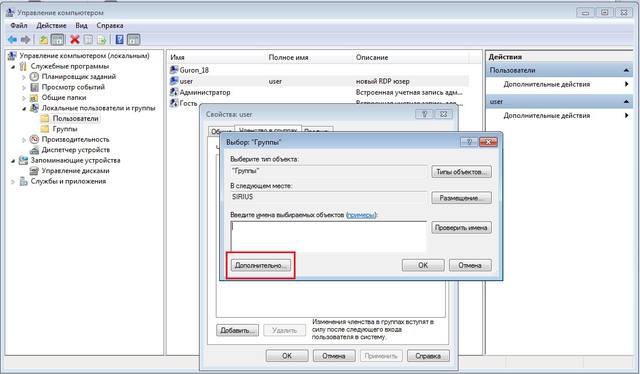640x374 pixels.
Task: Click the Дополнительно button
Action: (x=261, y=265)
